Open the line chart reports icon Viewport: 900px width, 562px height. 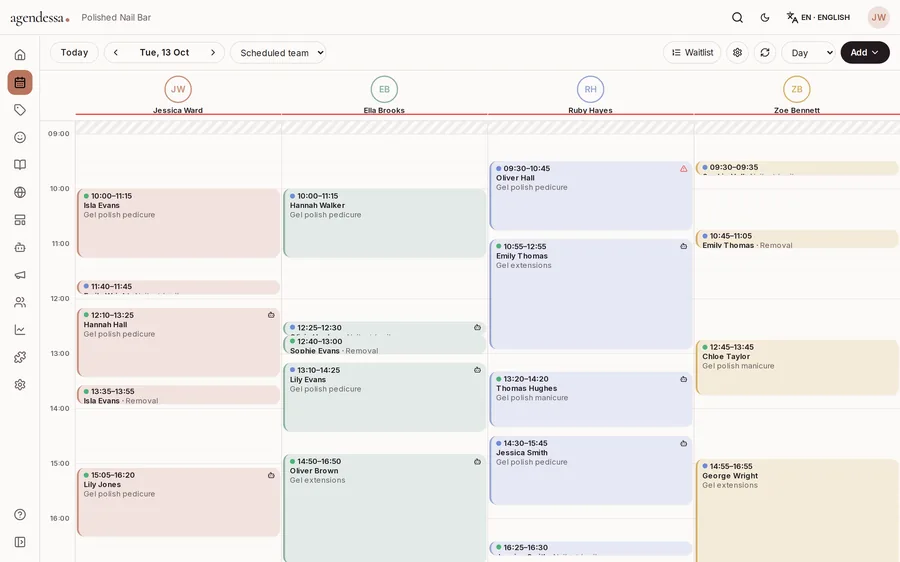[20, 330]
